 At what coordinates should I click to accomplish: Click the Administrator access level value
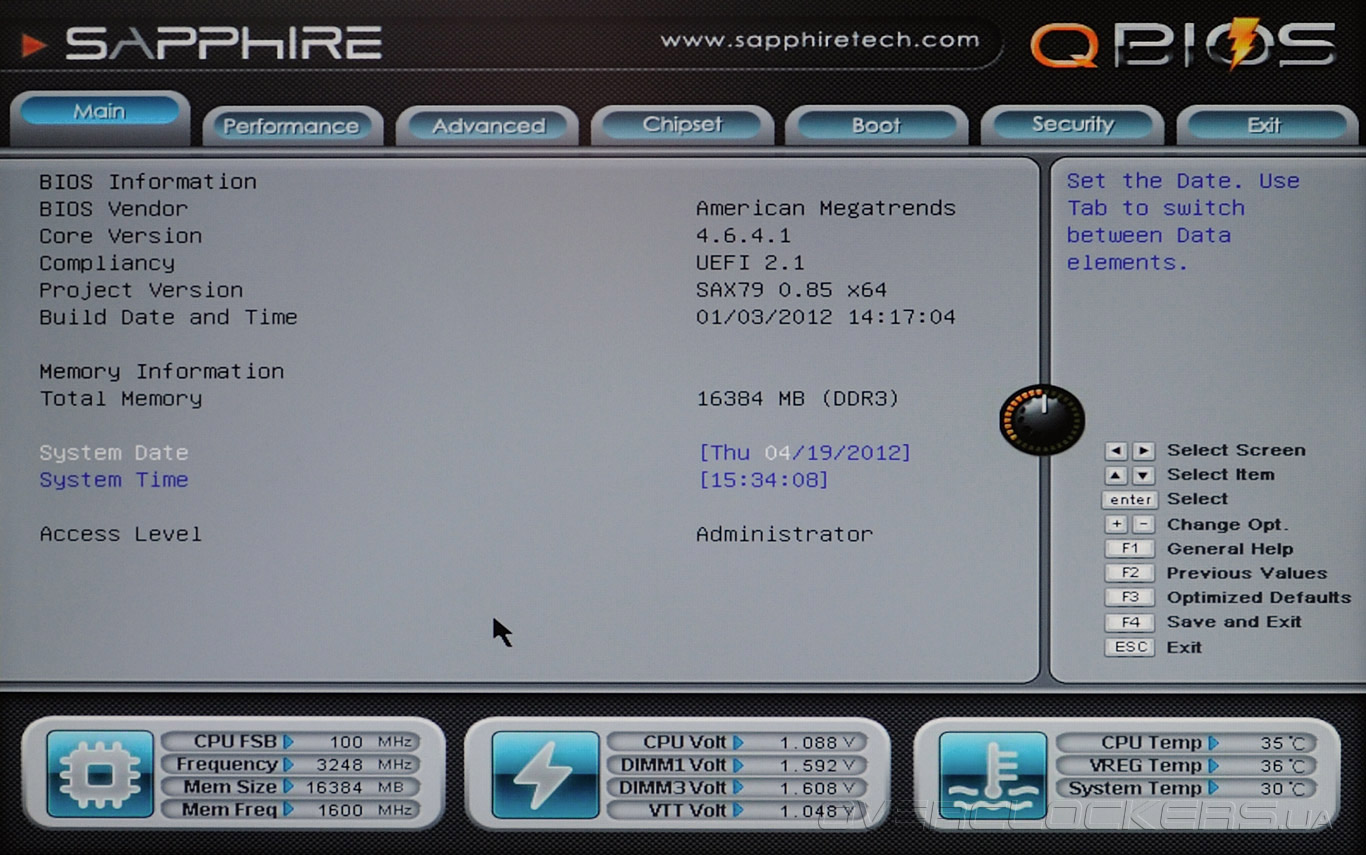coord(784,534)
